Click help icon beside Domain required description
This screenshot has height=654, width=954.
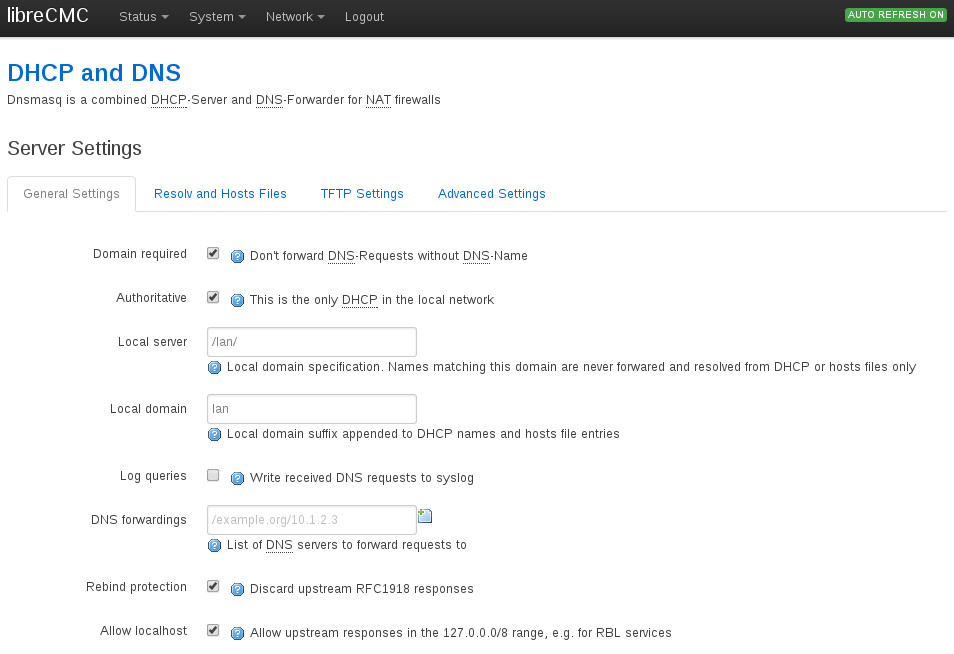point(237,256)
